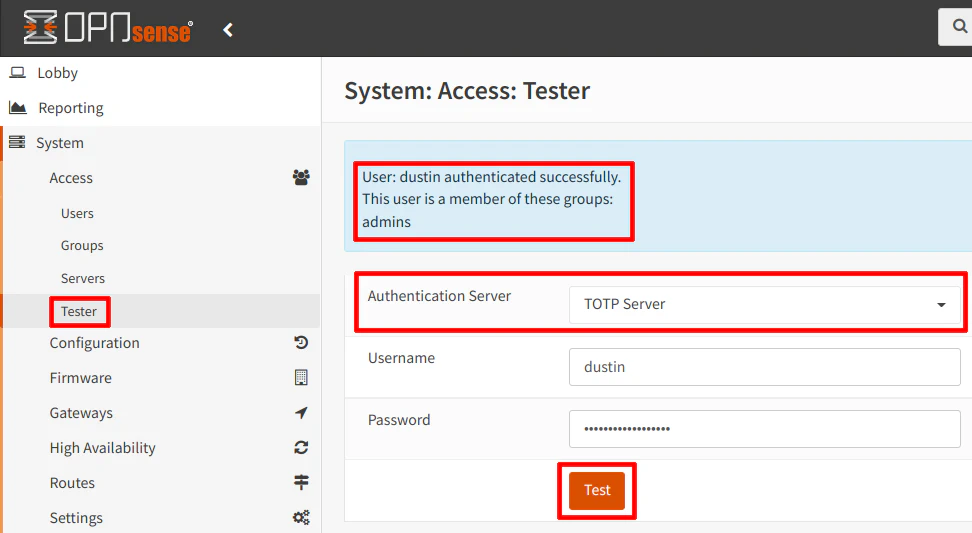Click the 'Username' field label
The image size is (972, 533).
401,358
